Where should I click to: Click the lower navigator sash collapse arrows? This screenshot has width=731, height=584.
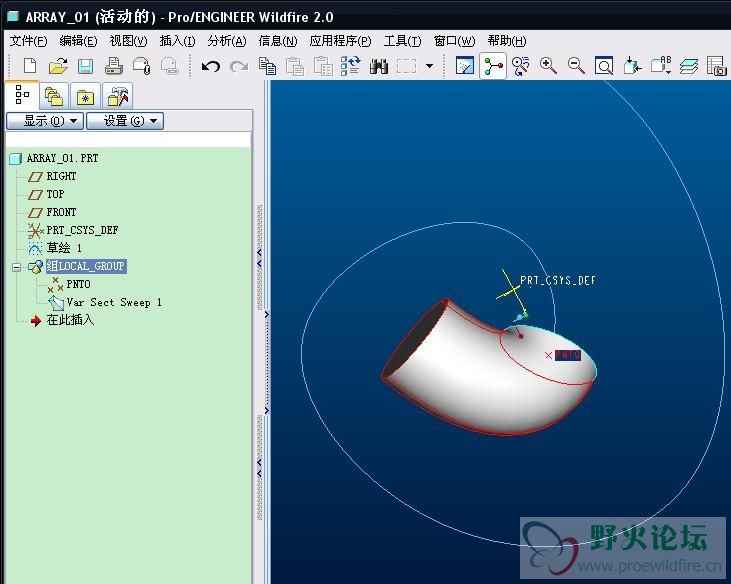click(259, 468)
